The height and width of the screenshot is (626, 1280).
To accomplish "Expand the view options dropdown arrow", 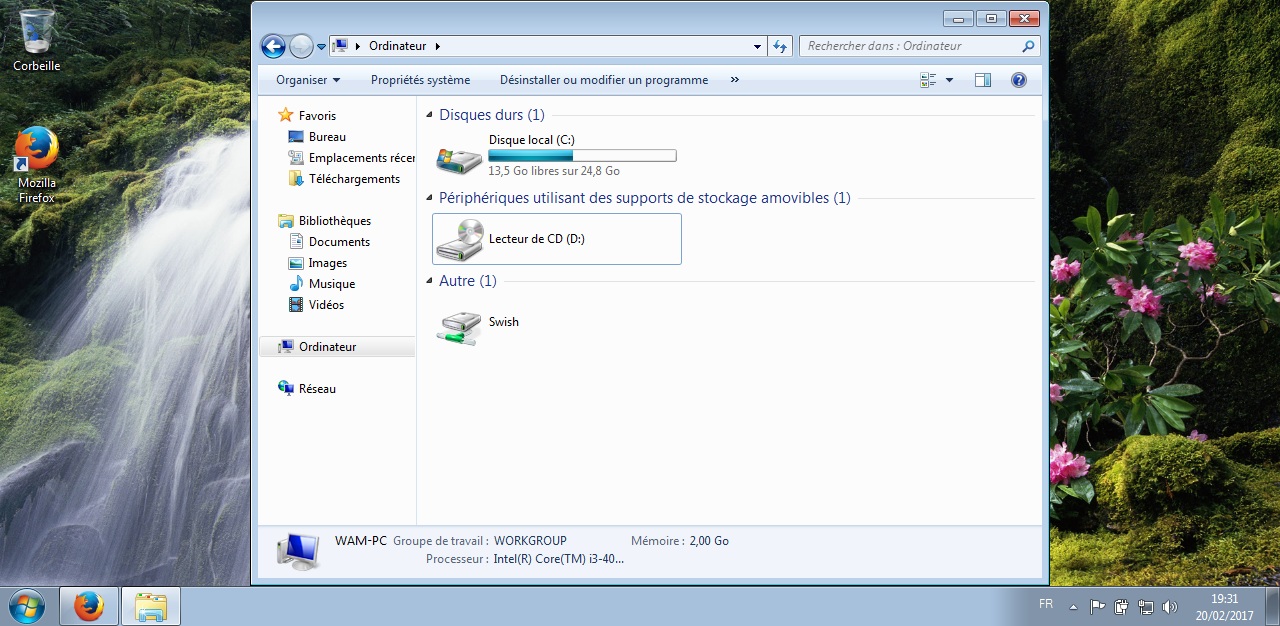I will 949,80.
